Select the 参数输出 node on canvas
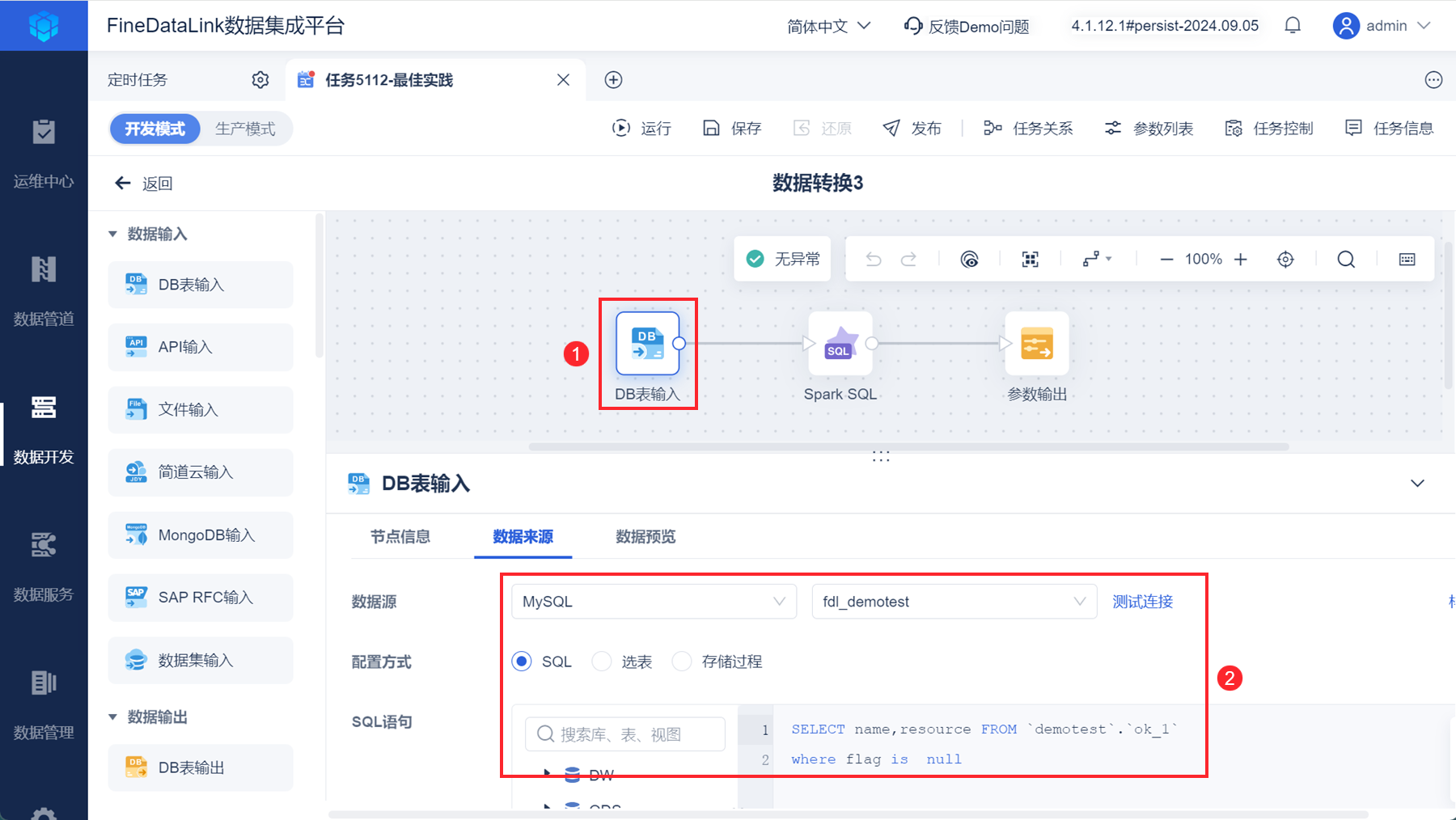This screenshot has width=1456, height=820. [1037, 344]
